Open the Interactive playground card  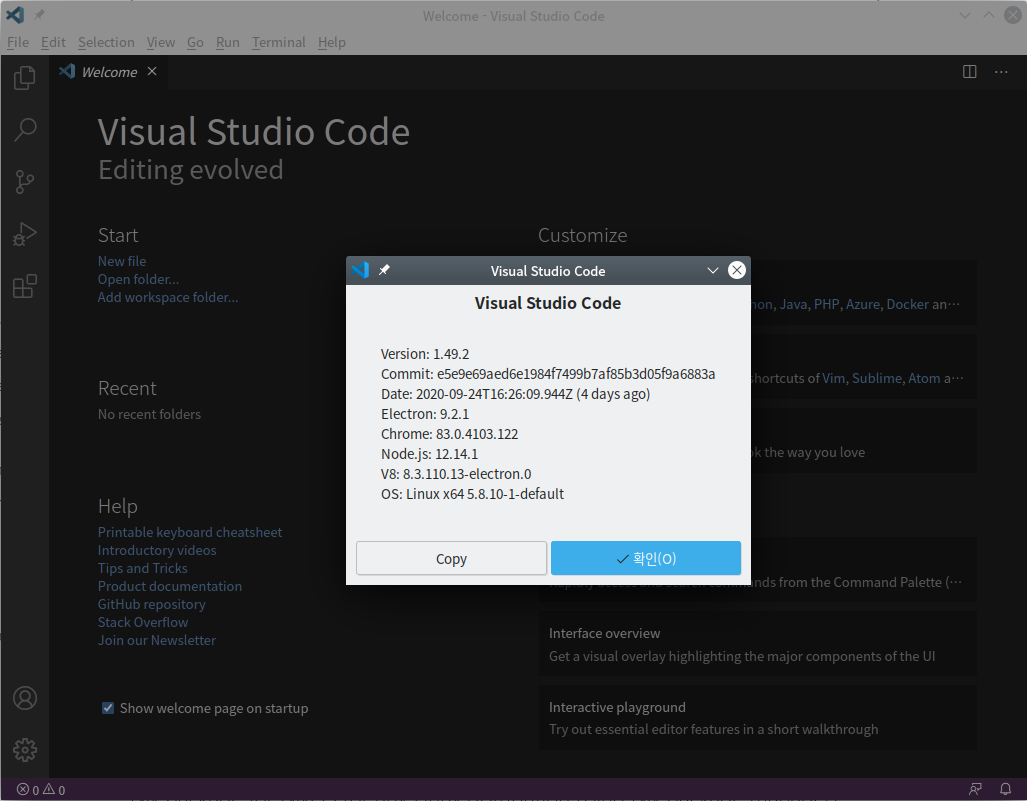[x=758, y=718]
